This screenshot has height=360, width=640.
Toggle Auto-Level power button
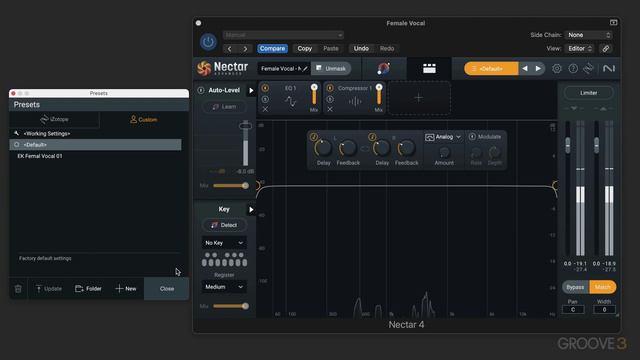[201, 90]
